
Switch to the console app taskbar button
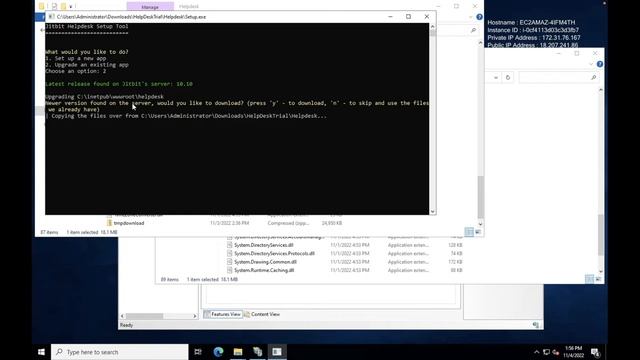pyautogui.click(x=277, y=352)
